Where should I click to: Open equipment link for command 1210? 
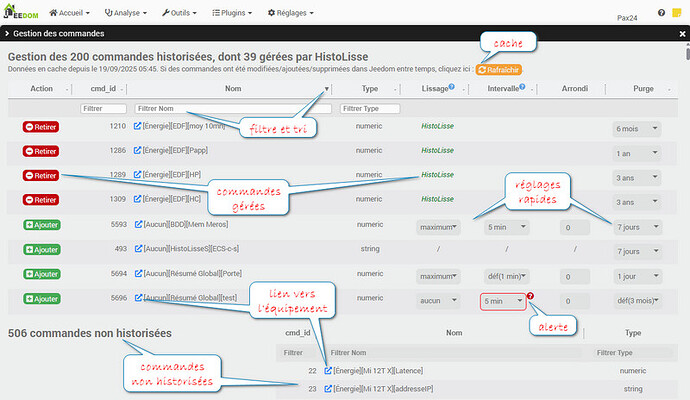(137, 126)
